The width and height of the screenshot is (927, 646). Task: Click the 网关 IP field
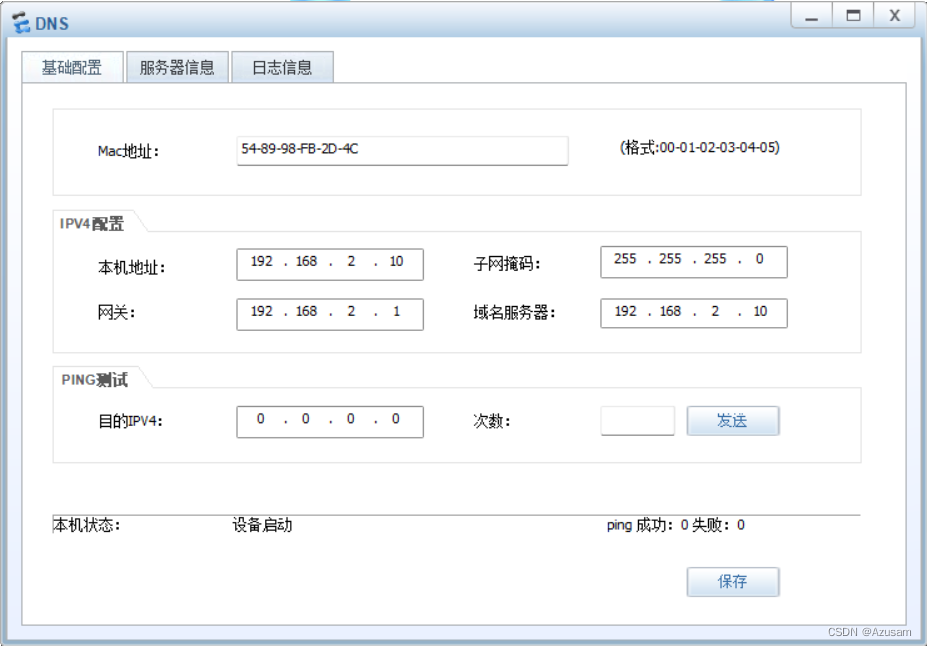[x=330, y=314]
